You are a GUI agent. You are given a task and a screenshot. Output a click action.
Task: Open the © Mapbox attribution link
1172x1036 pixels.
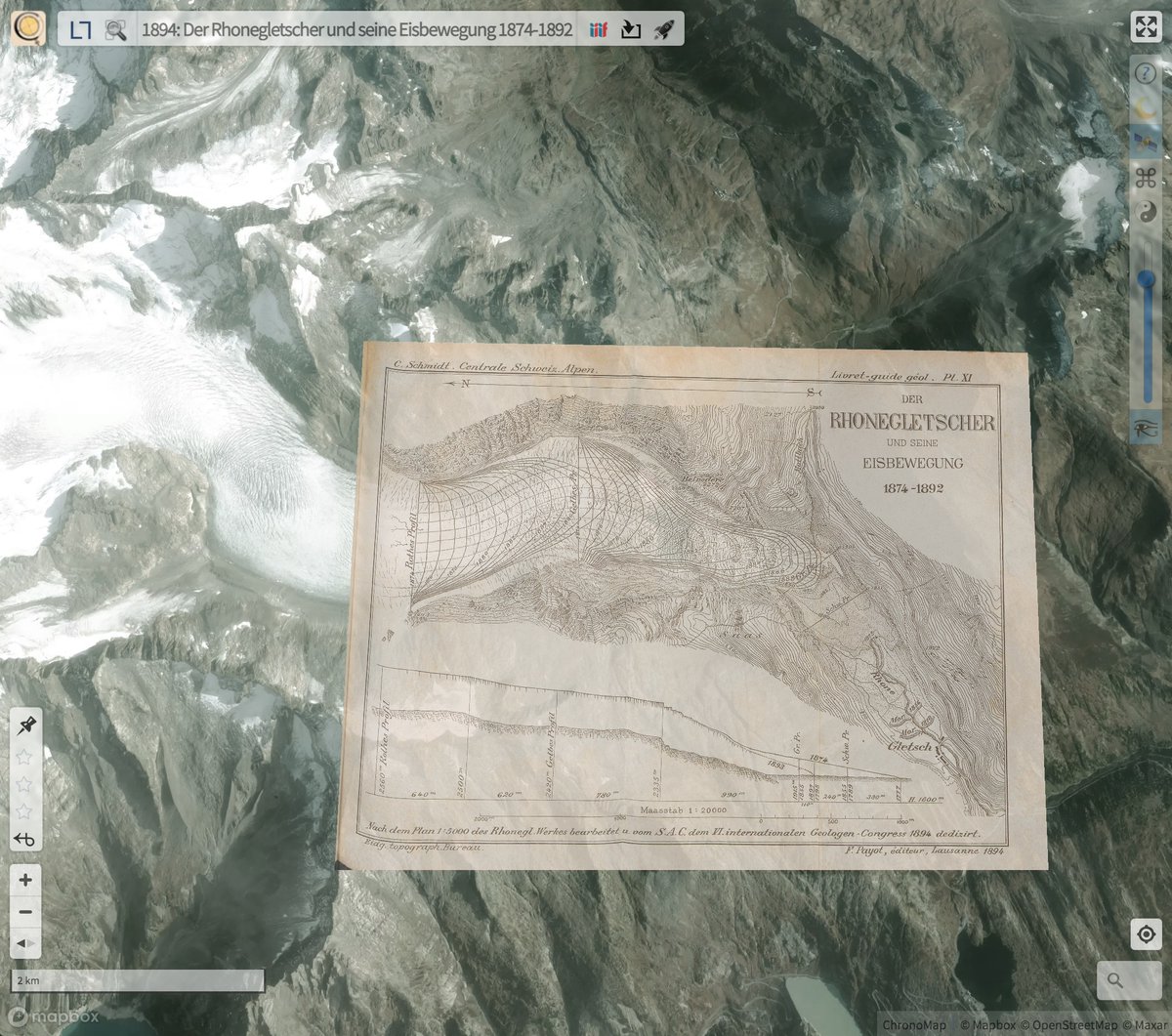coord(987,1025)
